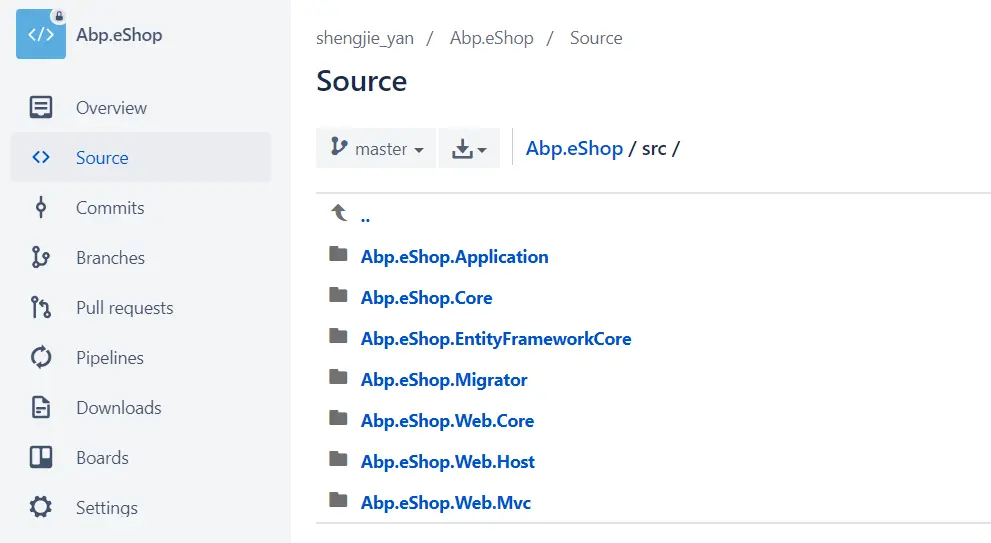Expand the download options dropdown

(469, 149)
